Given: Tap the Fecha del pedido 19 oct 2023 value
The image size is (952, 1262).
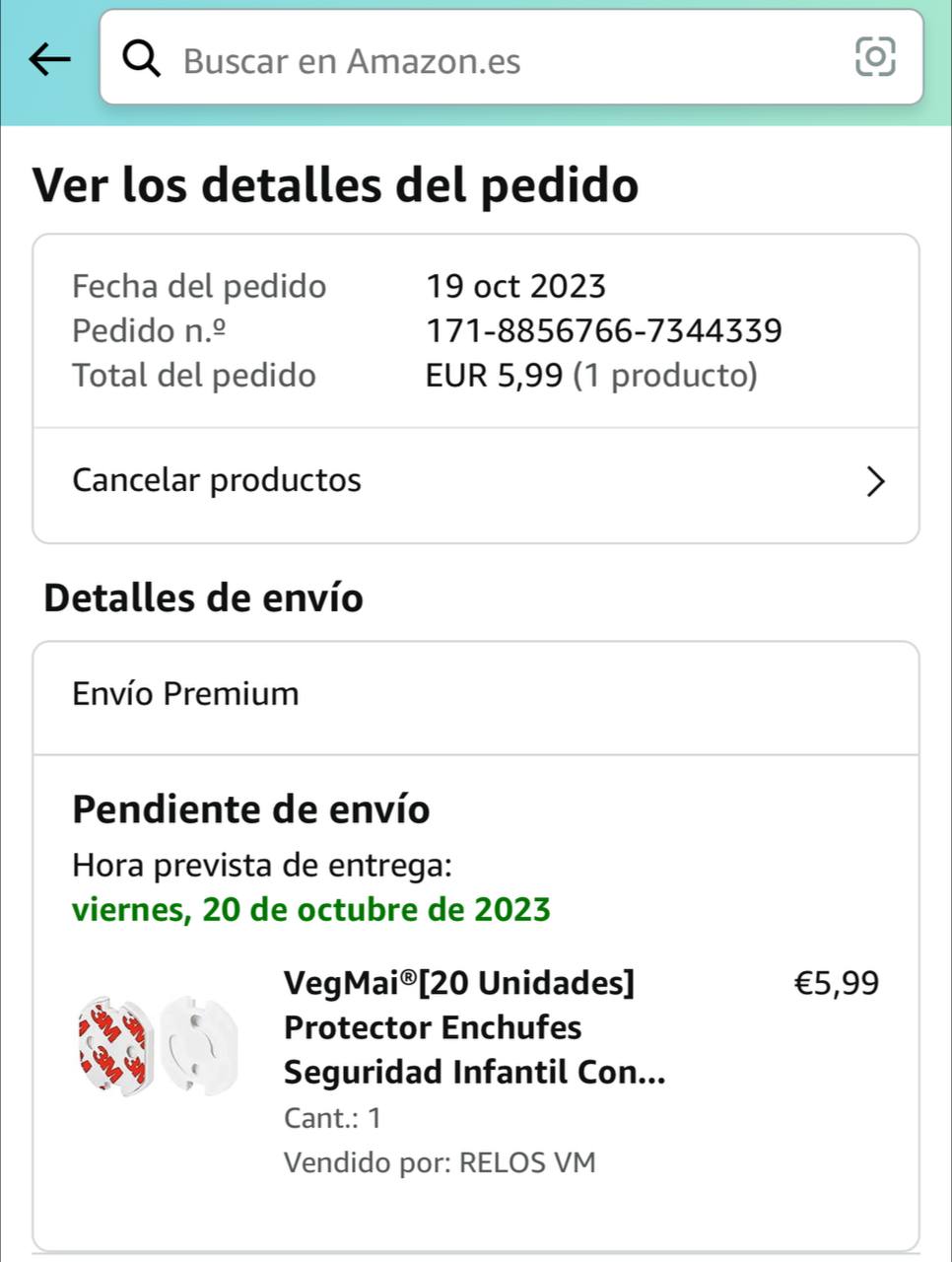Looking at the screenshot, I should [515, 286].
